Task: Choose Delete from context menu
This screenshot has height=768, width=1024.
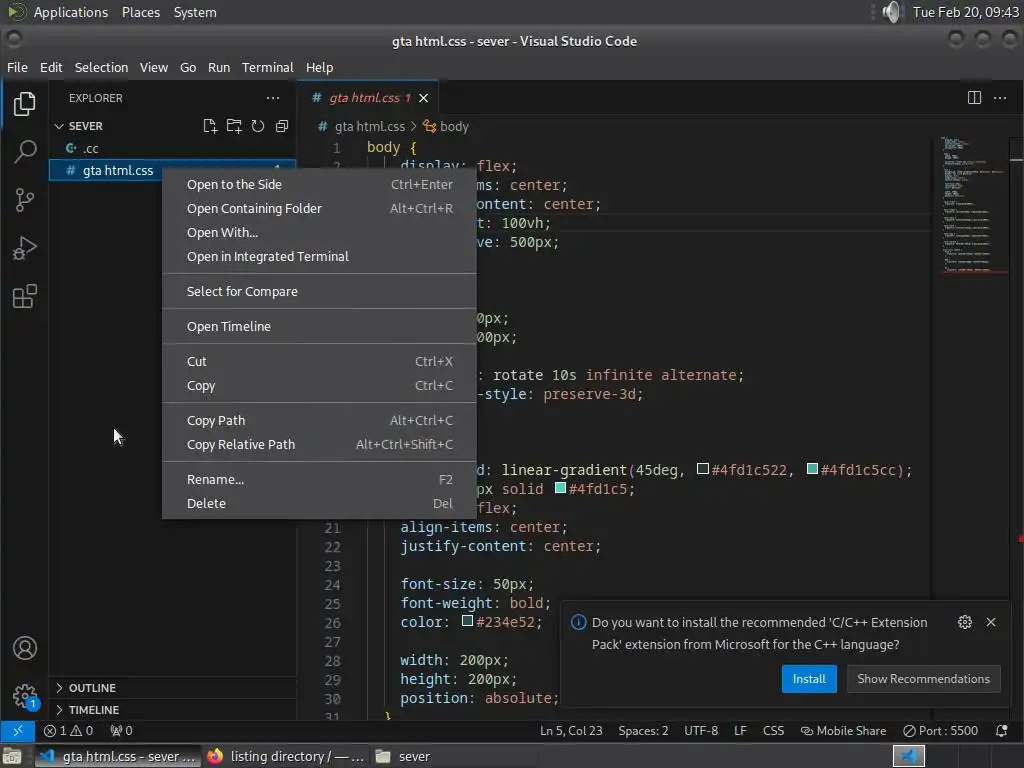Action: tap(319, 504)
